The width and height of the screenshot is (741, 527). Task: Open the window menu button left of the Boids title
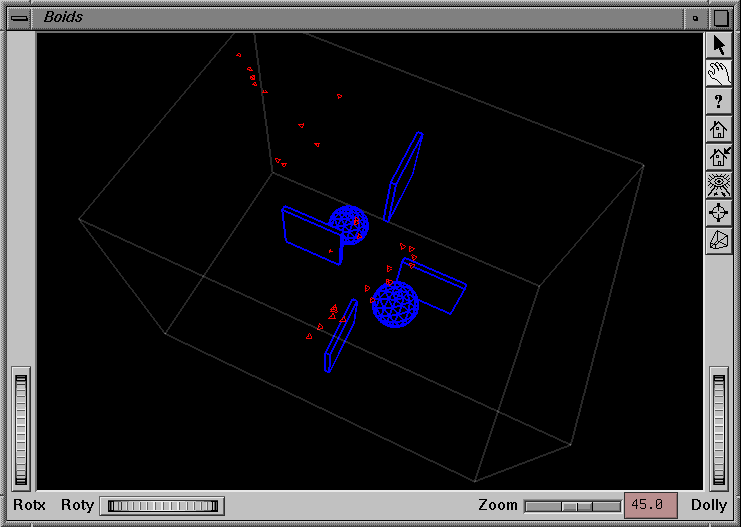click(19, 18)
